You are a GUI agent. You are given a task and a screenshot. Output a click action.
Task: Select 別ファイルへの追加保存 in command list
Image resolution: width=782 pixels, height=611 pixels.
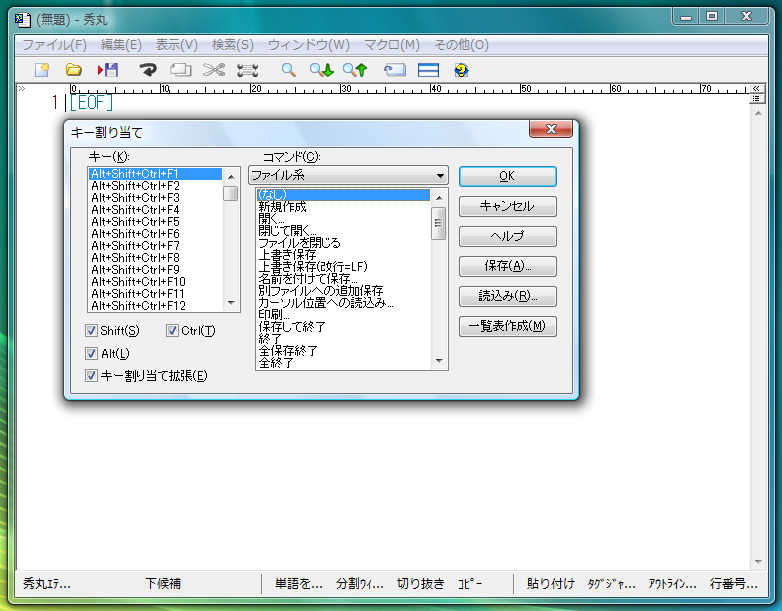click(x=343, y=291)
